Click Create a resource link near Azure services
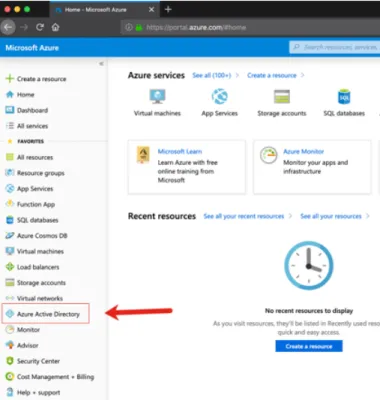This screenshot has height=400, width=380. click(272, 75)
